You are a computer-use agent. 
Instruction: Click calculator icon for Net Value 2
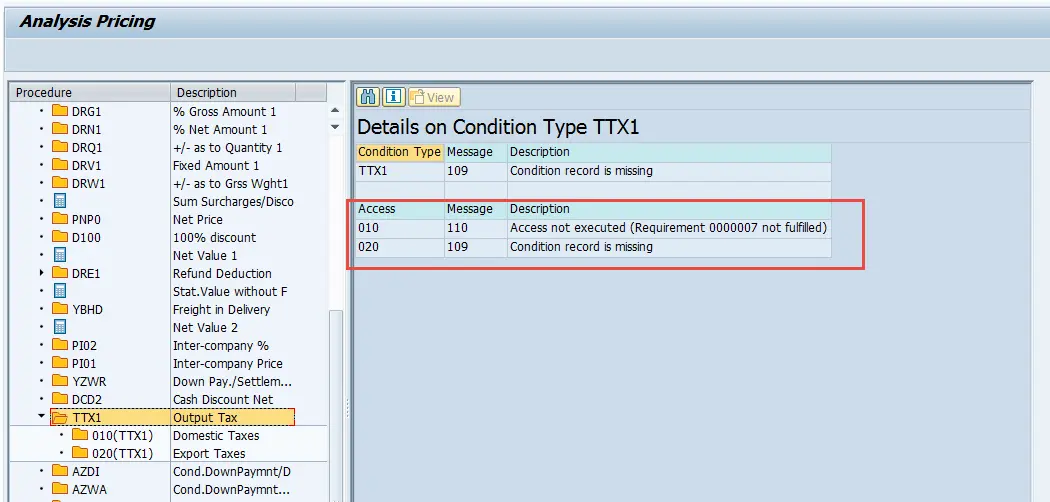pos(60,327)
